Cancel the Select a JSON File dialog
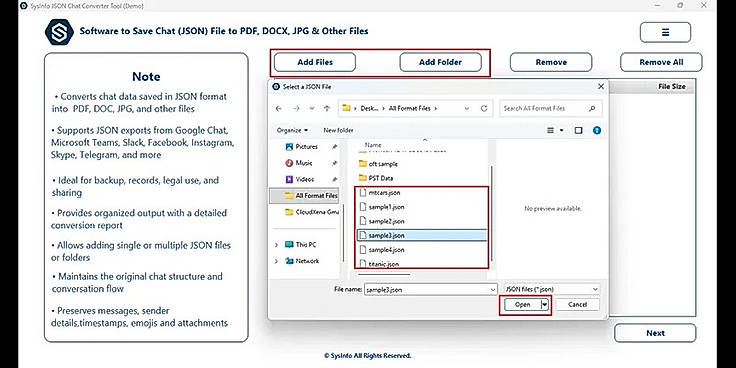 click(577, 305)
